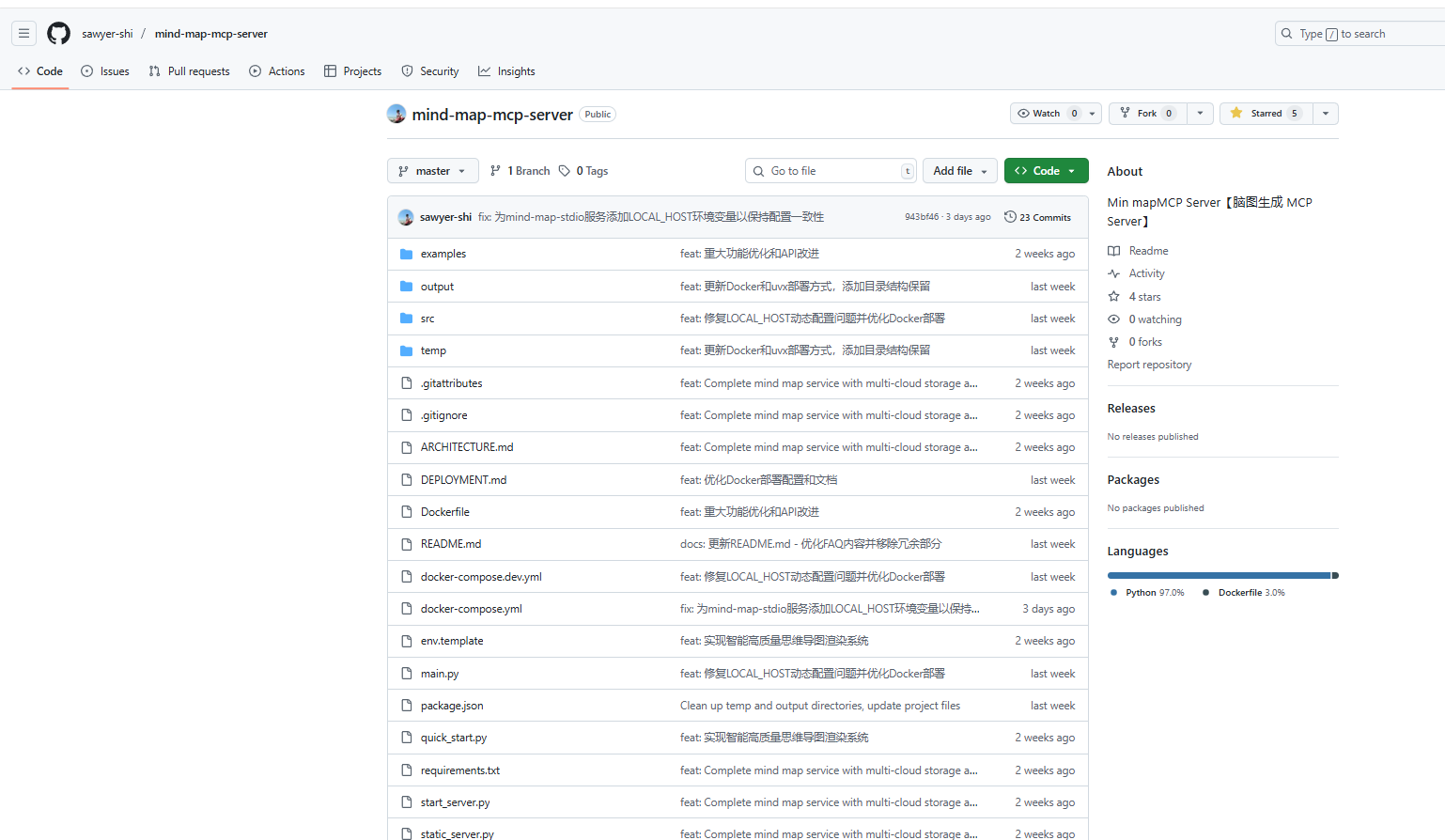Open the Projects tab
The image size is (1445, 840).
coord(352,71)
